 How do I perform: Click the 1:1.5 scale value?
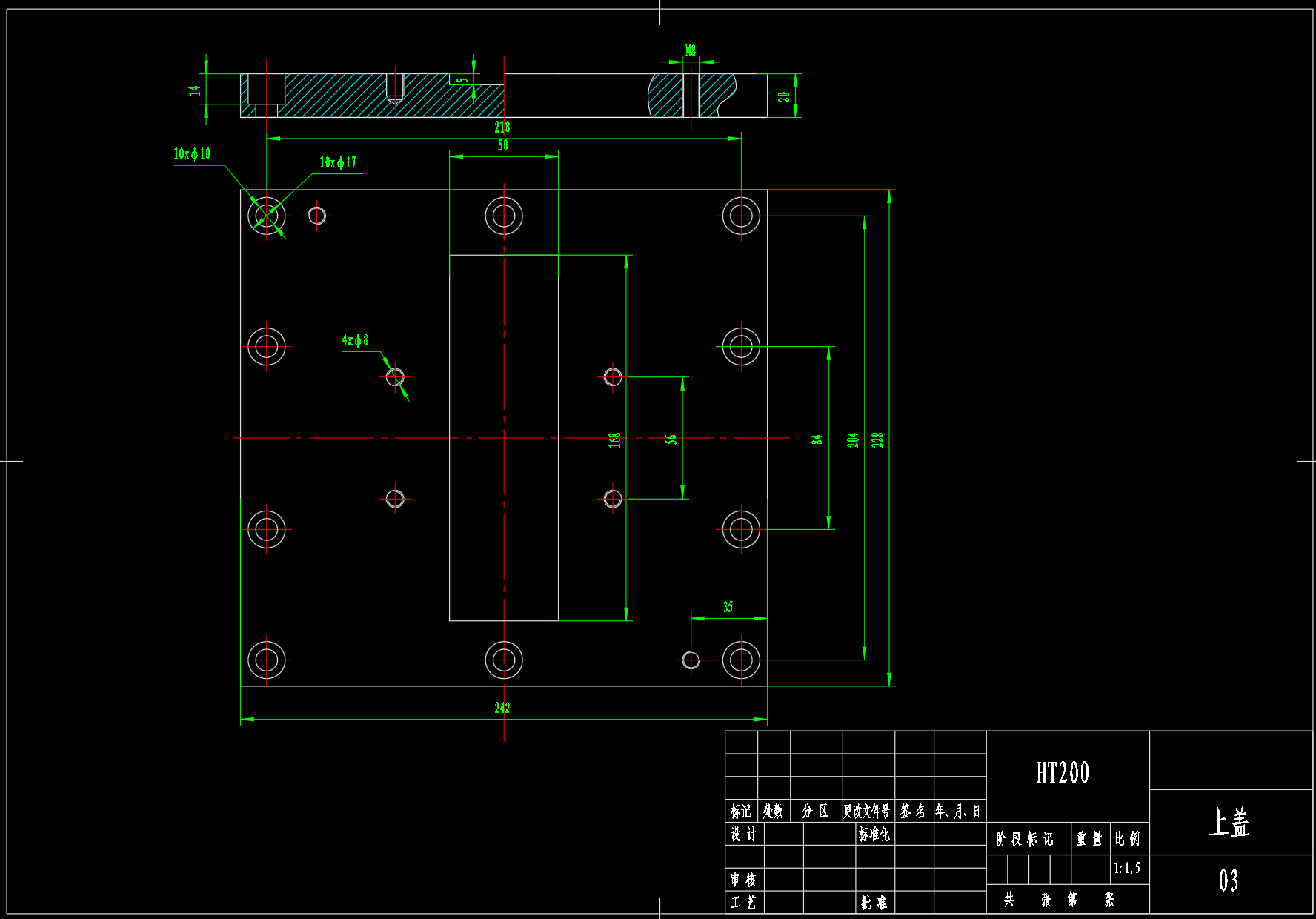point(1127,868)
